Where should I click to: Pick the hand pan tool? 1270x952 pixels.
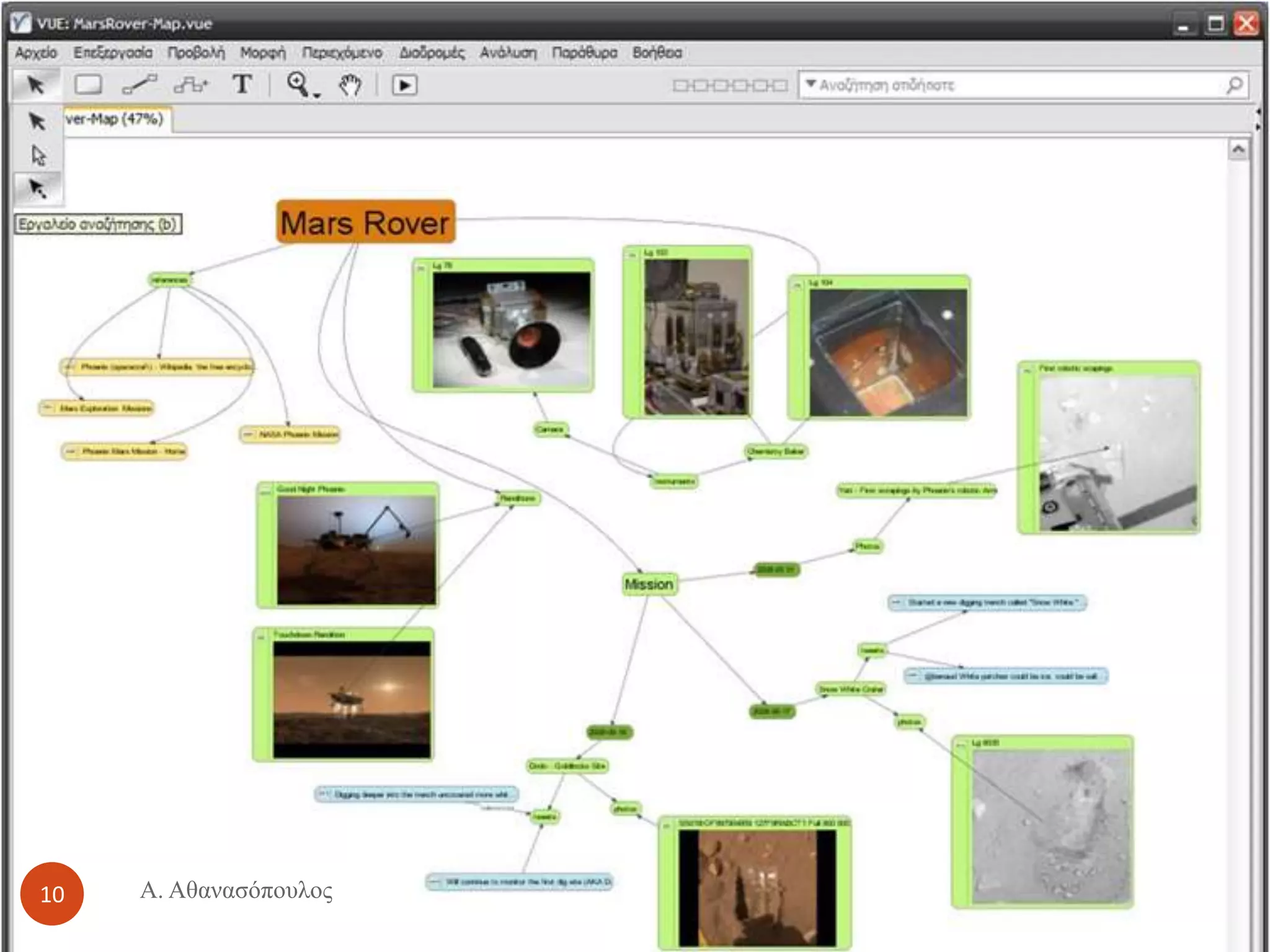[x=350, y=85]
